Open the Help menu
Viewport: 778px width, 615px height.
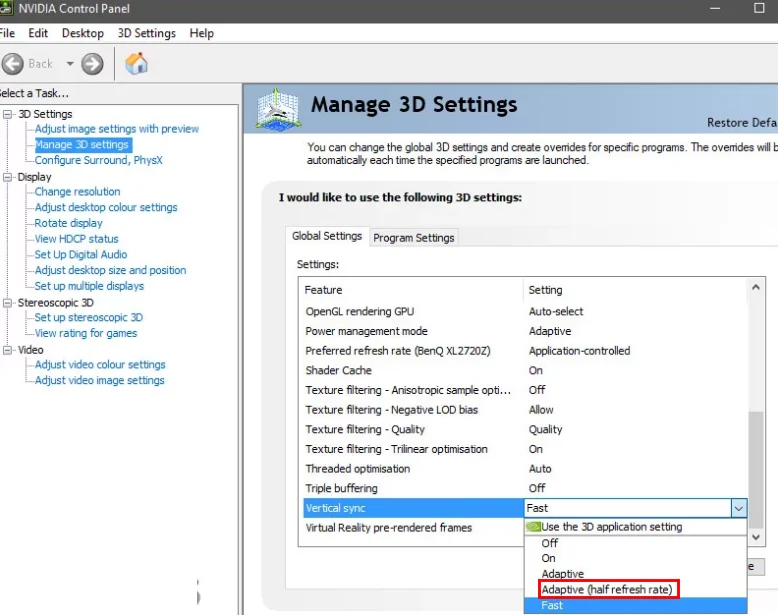pyautogui.click(x=201, y=33)
